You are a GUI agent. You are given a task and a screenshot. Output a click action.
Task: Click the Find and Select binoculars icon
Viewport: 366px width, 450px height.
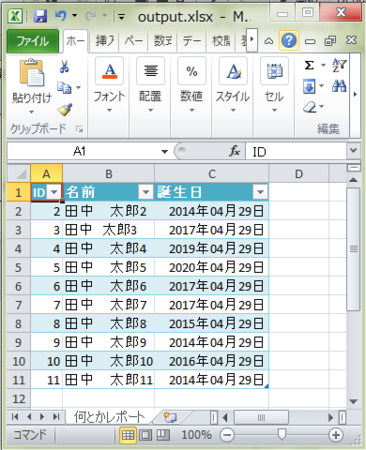tap(339, 86)
